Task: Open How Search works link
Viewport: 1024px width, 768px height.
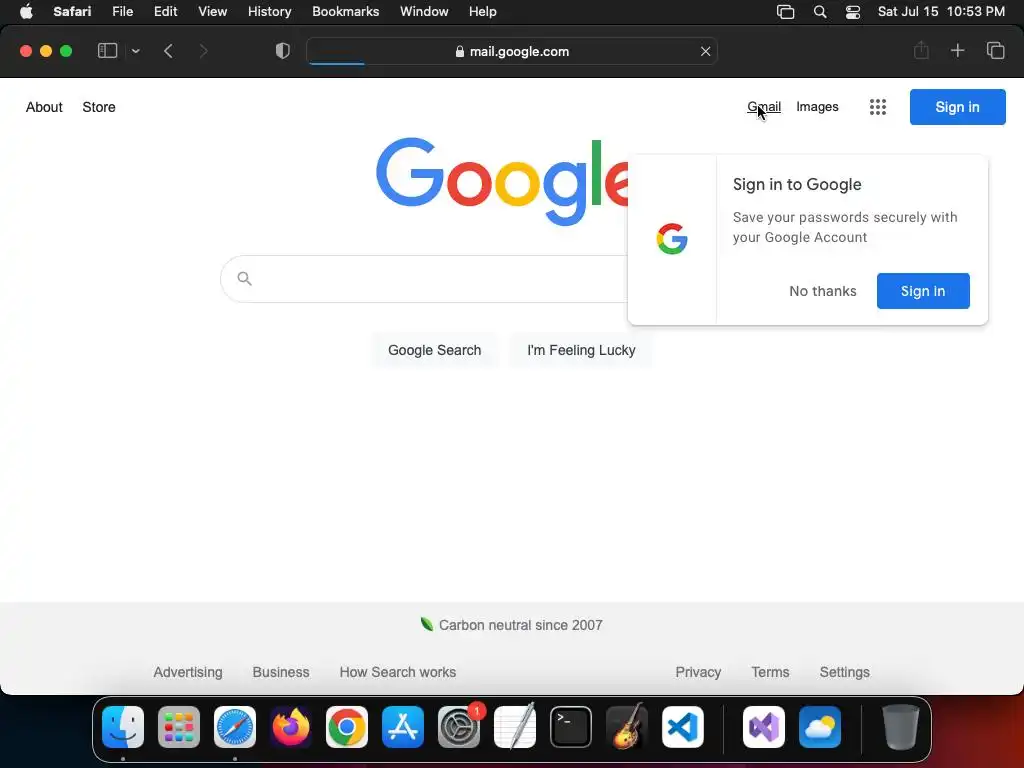Action: (x=398, y=672)
